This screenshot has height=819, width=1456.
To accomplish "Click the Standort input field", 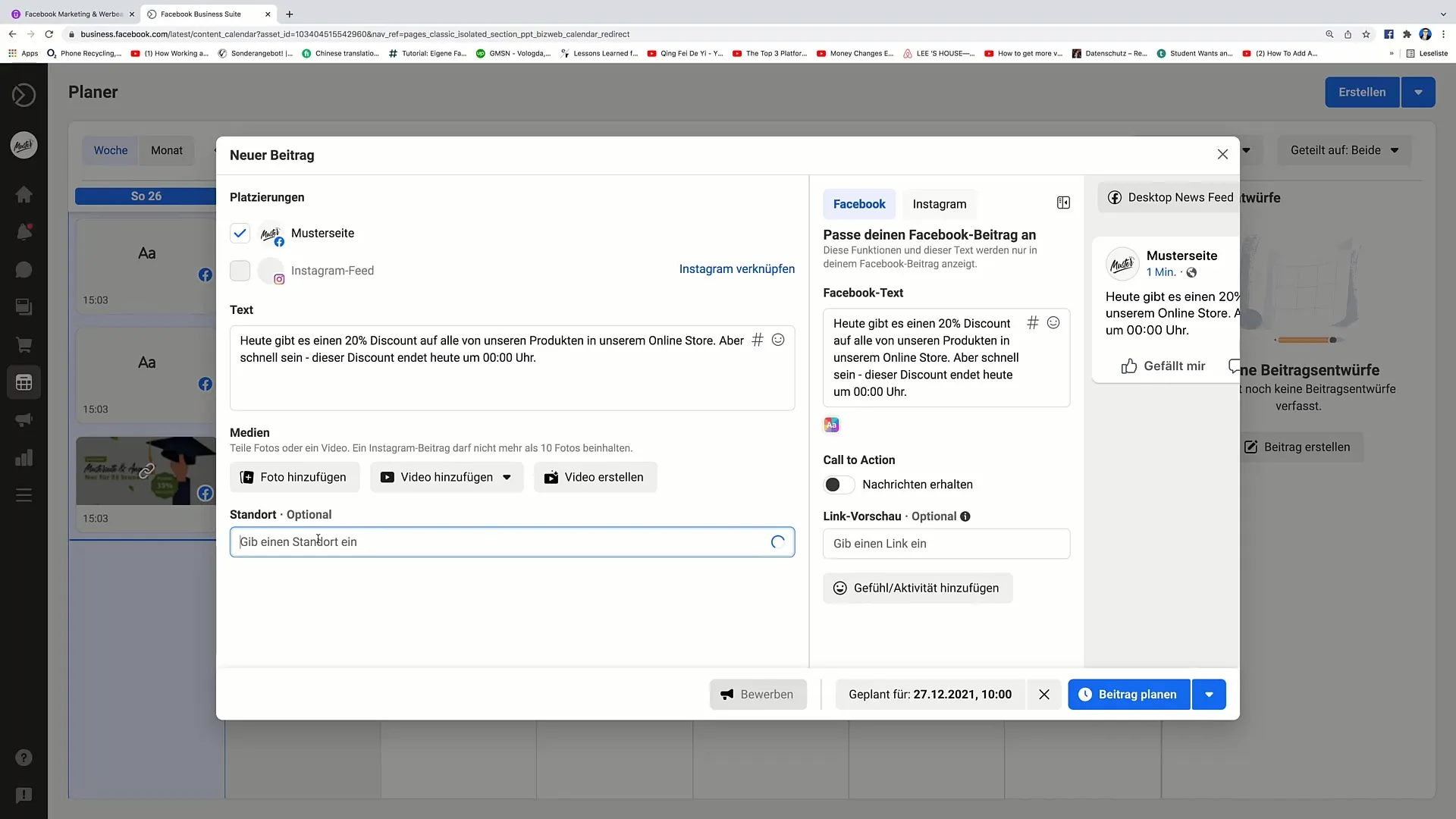I will coord(512,541).
